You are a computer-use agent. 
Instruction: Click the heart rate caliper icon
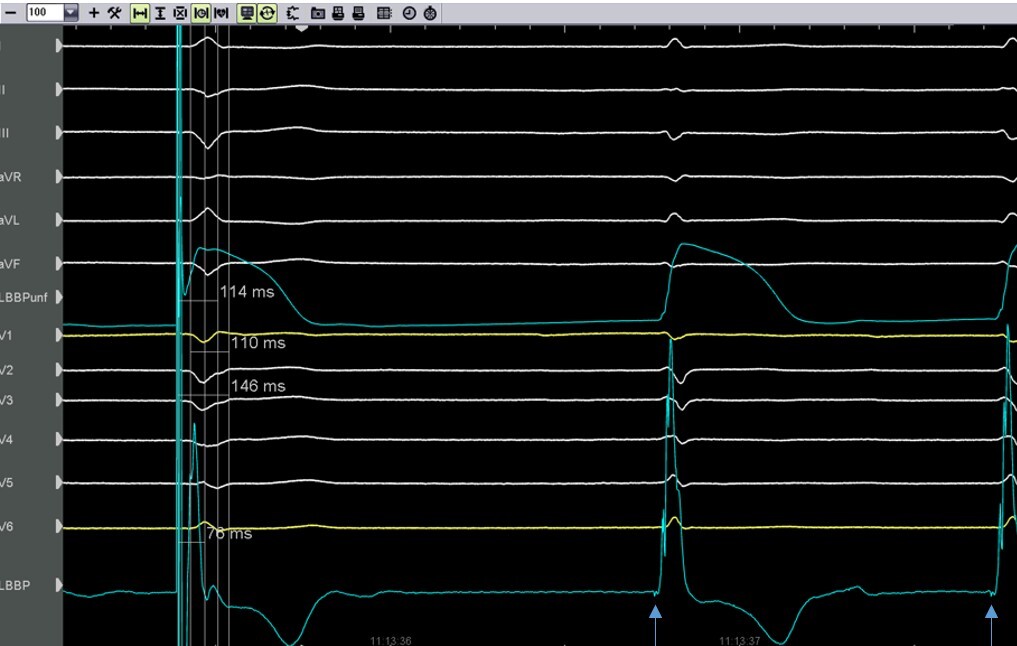(x=221, y=13)
